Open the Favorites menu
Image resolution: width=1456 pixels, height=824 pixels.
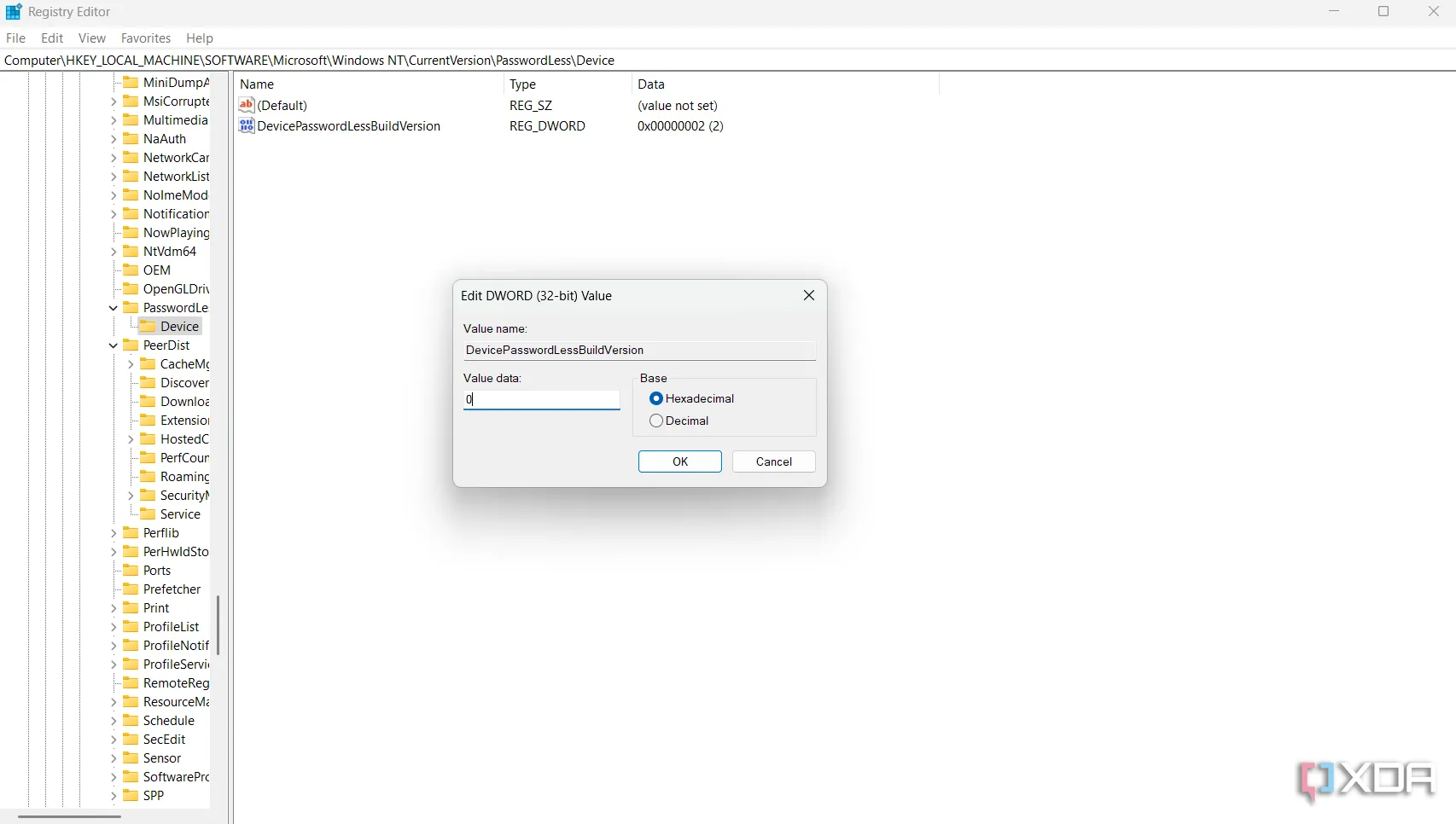pyautogui.click(x=146, y=38)
